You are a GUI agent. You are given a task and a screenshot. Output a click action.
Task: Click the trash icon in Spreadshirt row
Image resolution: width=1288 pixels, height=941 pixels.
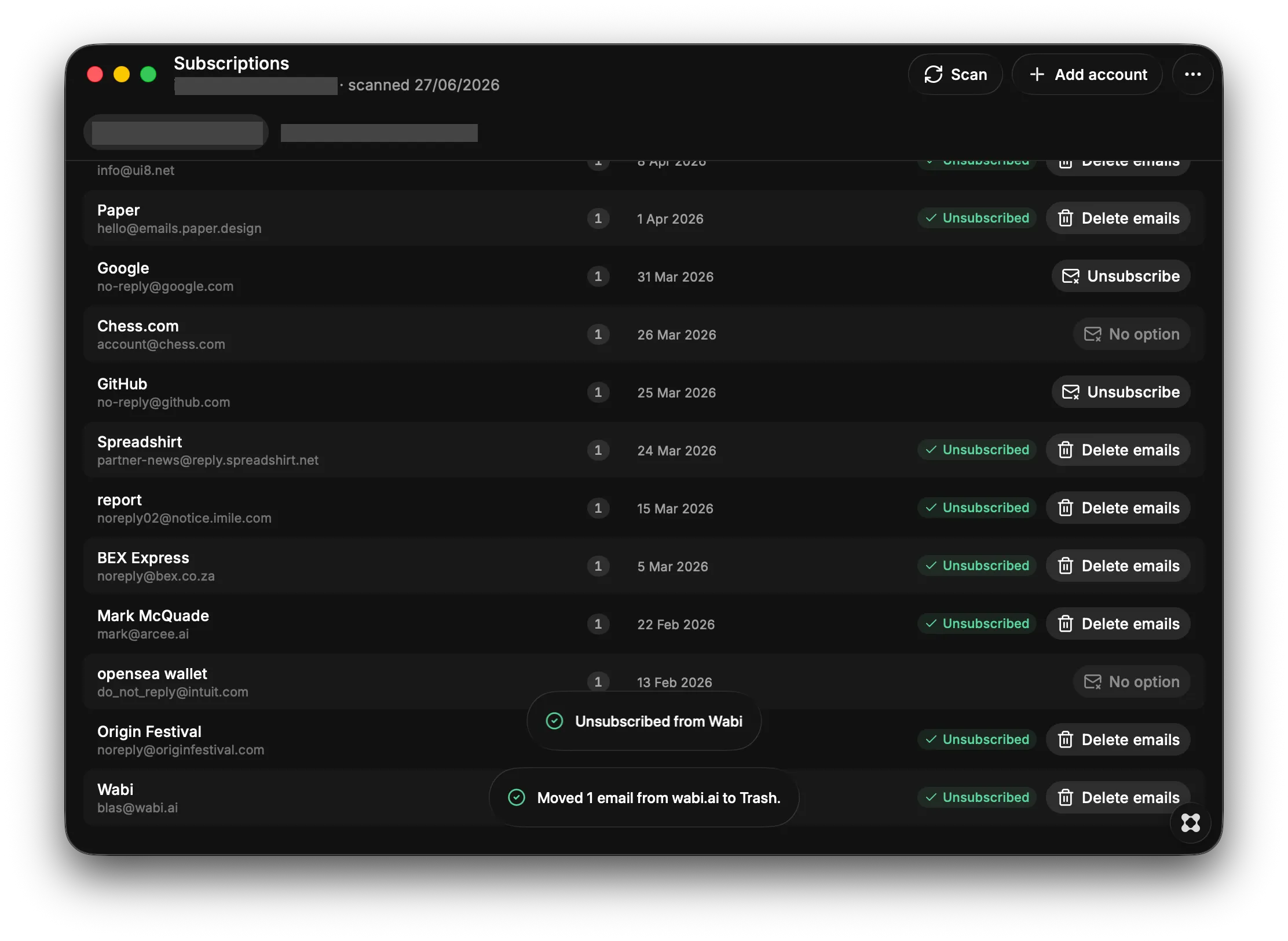pos(1065,450)
